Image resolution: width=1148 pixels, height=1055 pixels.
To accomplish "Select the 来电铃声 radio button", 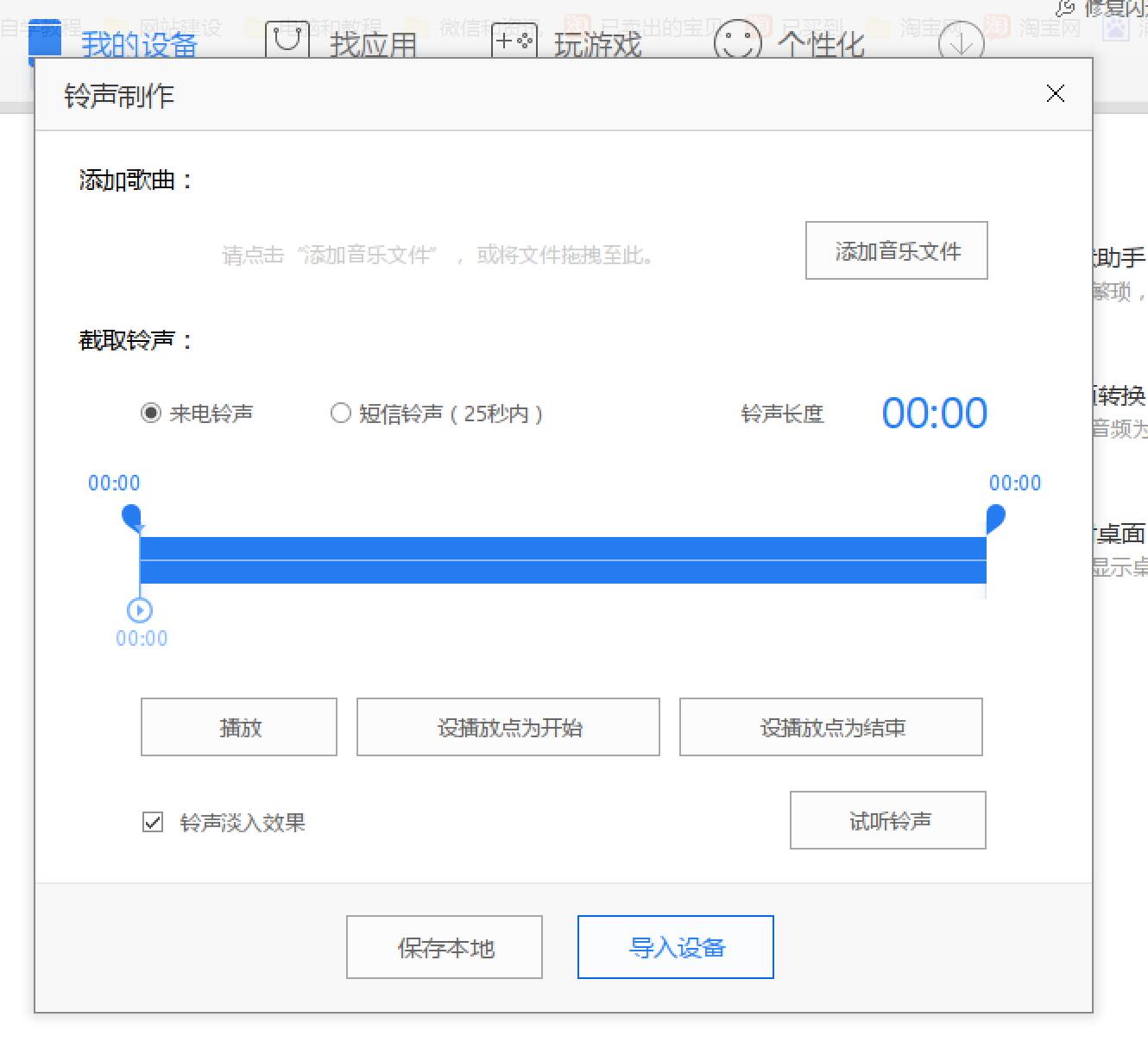I will click(x=151, y=414).
